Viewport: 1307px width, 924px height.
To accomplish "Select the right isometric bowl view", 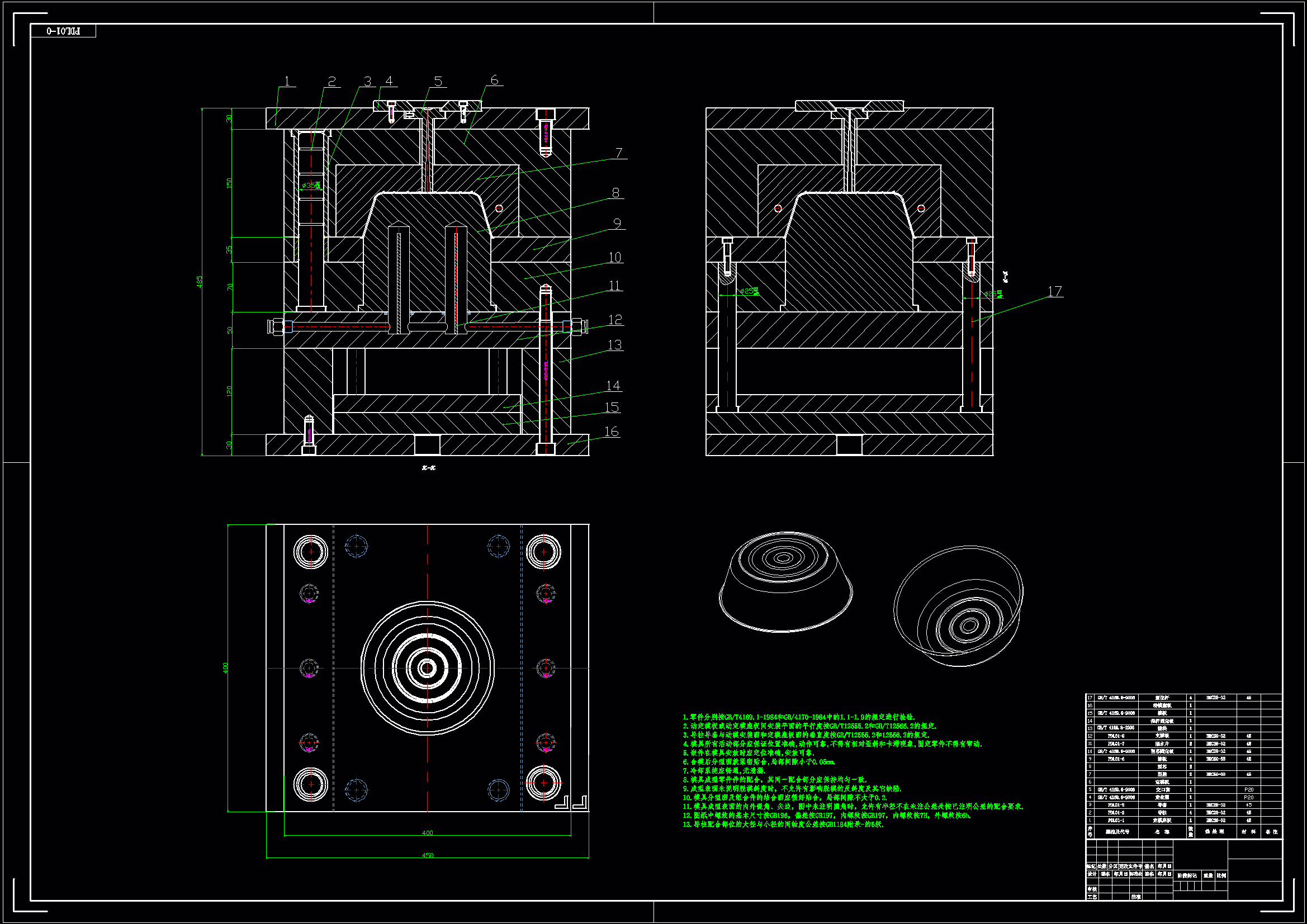I will [x=959, y=606].
